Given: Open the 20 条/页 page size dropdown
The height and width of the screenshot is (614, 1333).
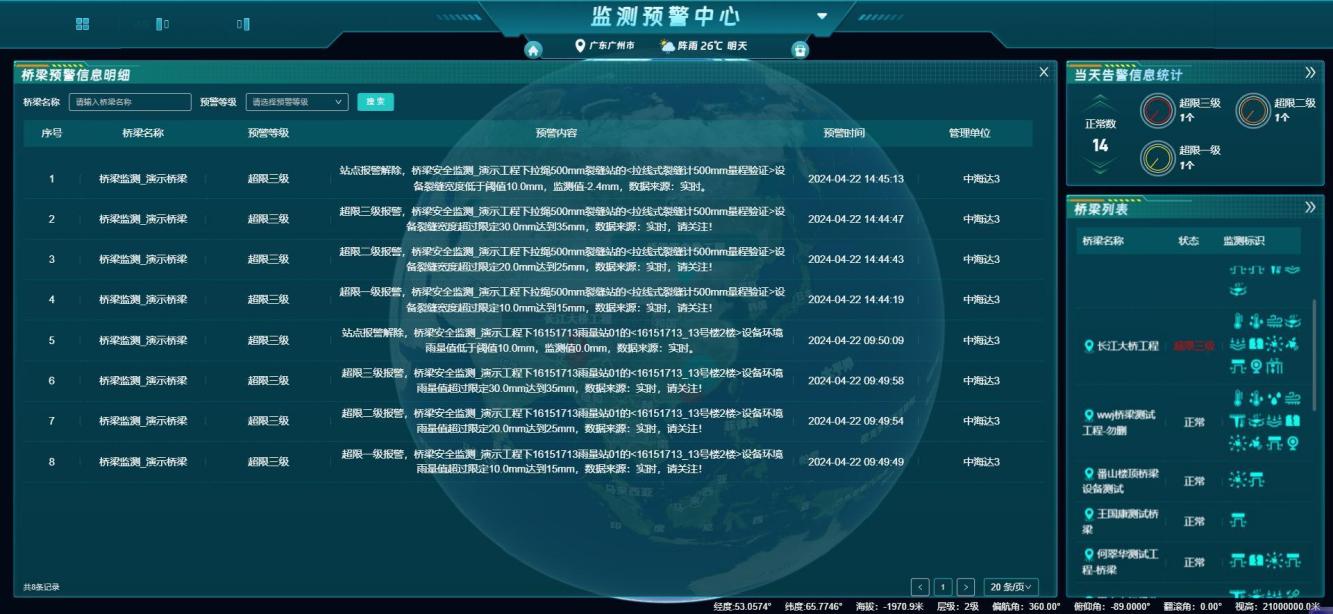Looking at the screenshot, I should pos(1010,587).
